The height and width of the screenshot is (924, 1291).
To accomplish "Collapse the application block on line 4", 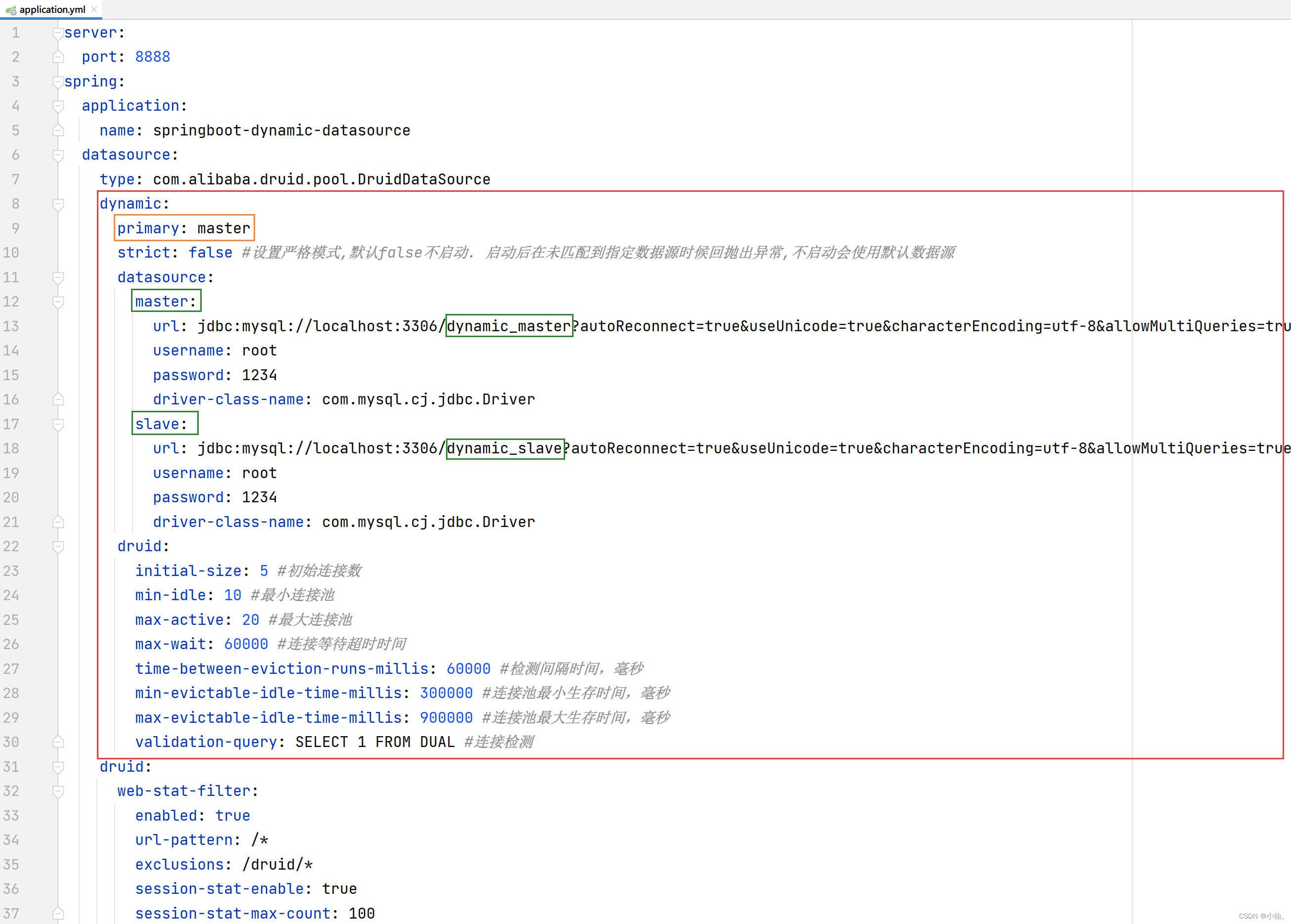I will point(57,106).
